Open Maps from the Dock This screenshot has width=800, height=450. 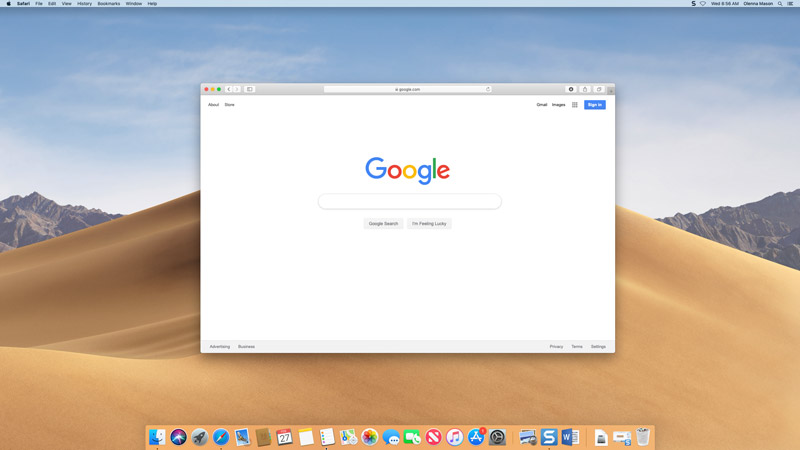tap(348, 437)
